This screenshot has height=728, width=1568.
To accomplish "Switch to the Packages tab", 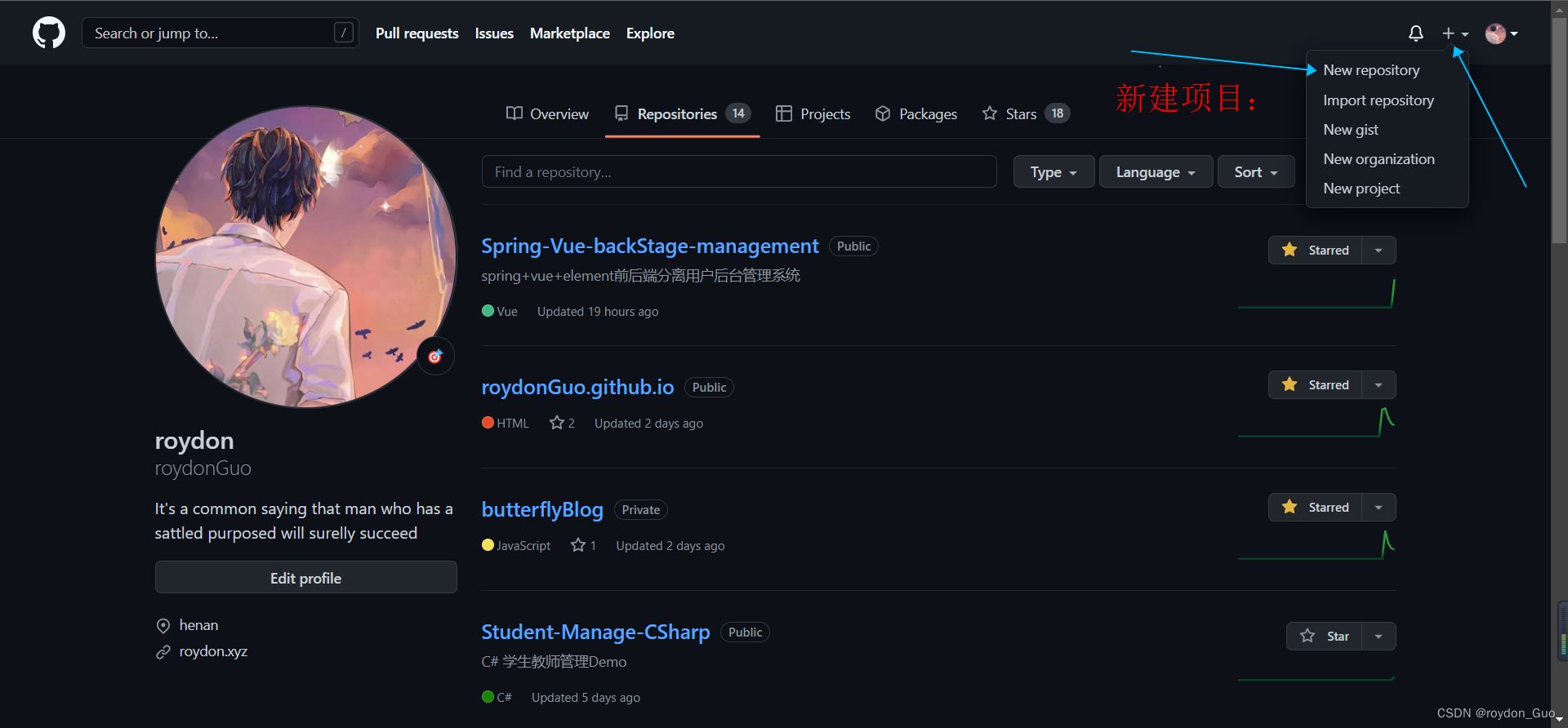I will click(916, 114).
